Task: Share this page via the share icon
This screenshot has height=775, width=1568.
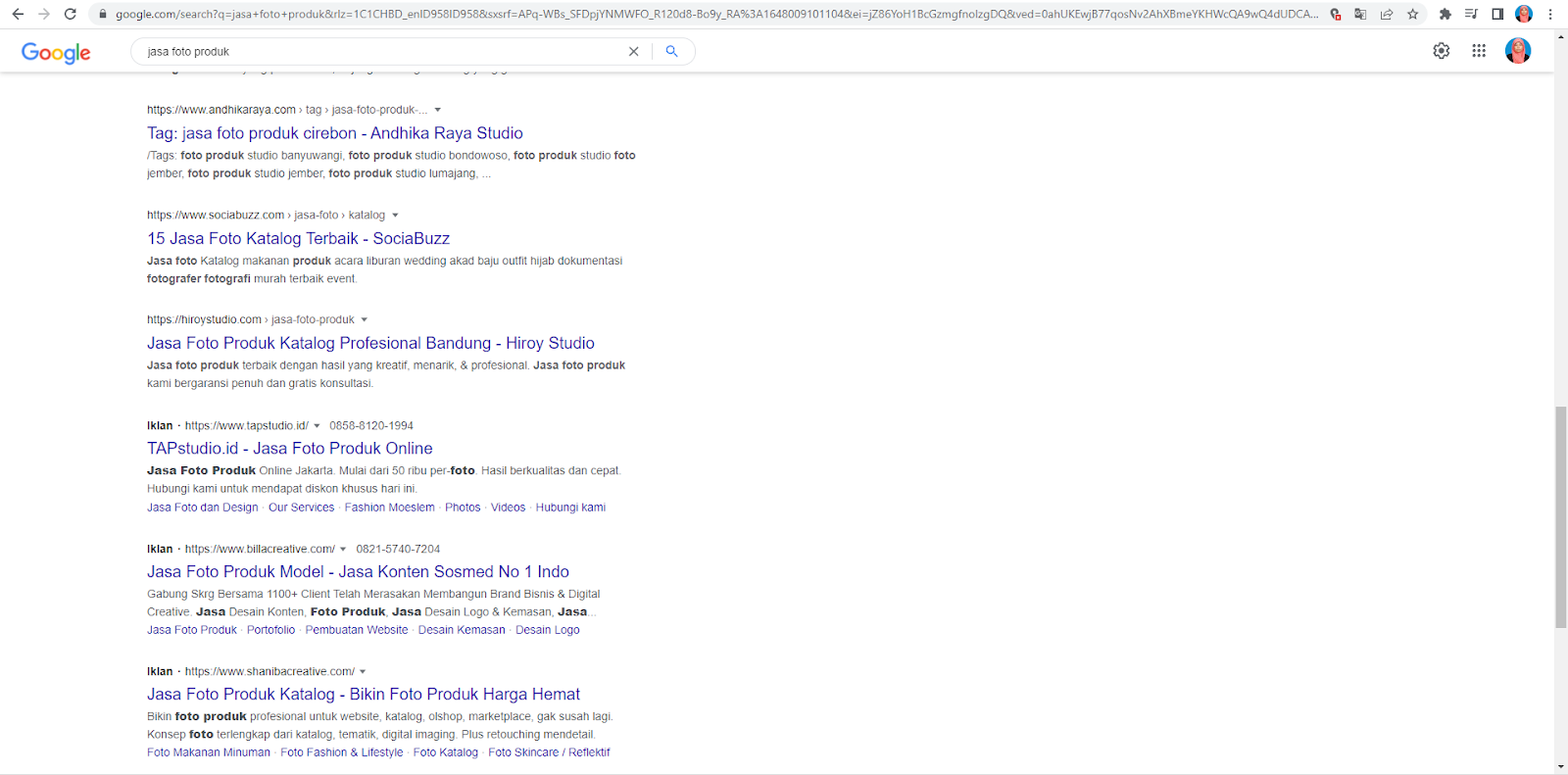Action: click(1387, 14)
